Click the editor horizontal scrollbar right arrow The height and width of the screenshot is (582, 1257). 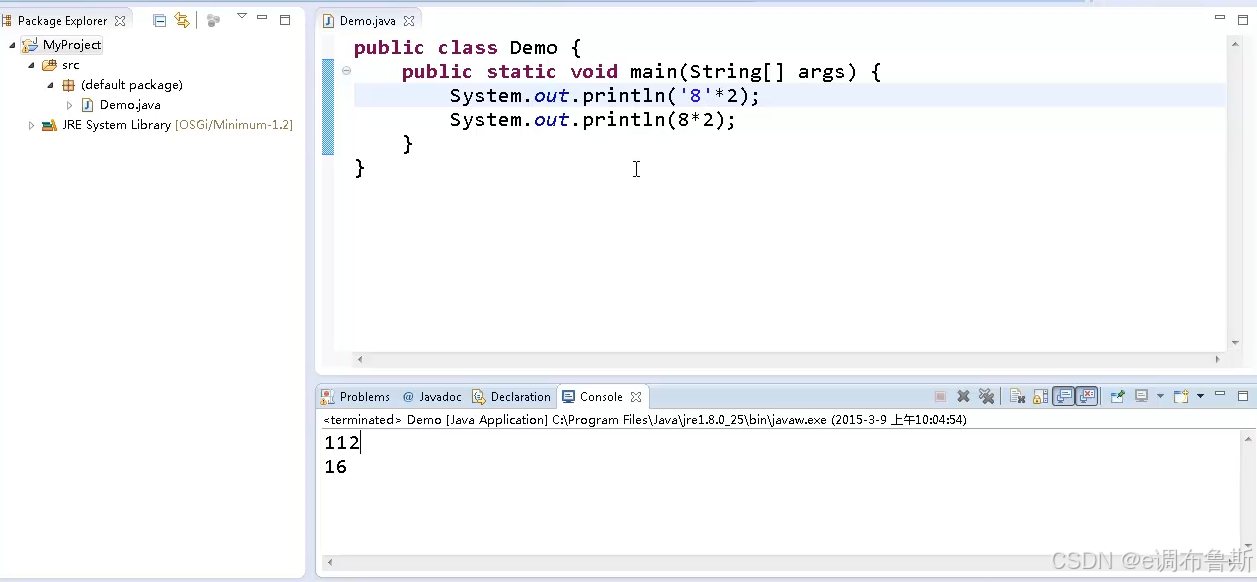[1217, 359]
